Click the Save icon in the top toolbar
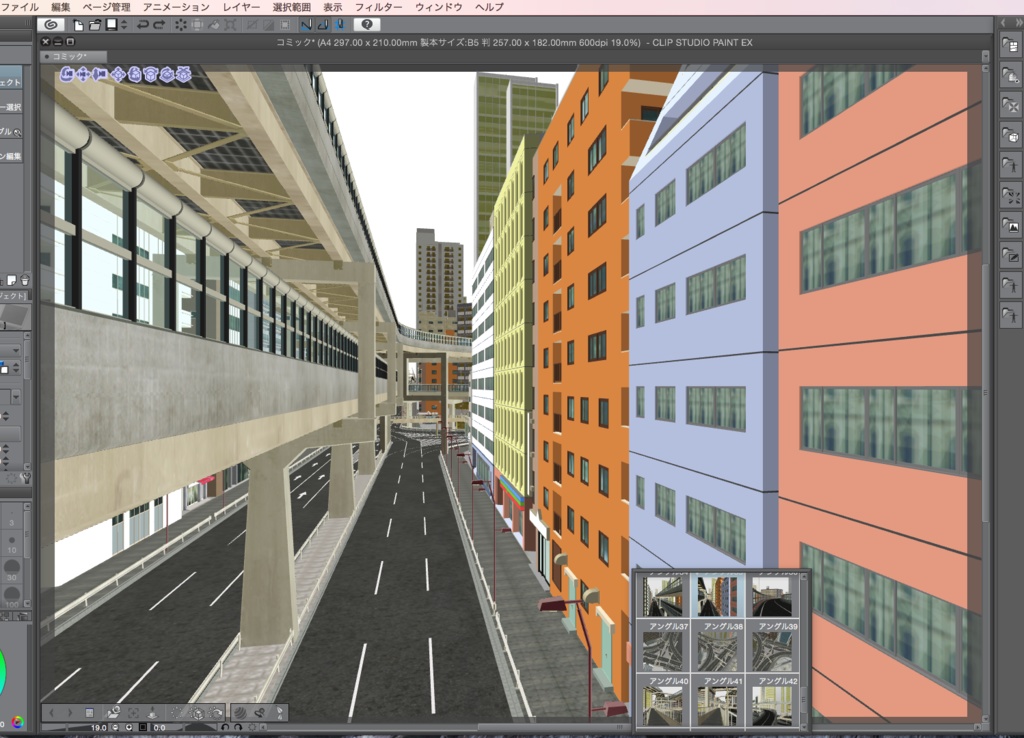Viewport: 1024px width, 738px height. pos(111,24)
